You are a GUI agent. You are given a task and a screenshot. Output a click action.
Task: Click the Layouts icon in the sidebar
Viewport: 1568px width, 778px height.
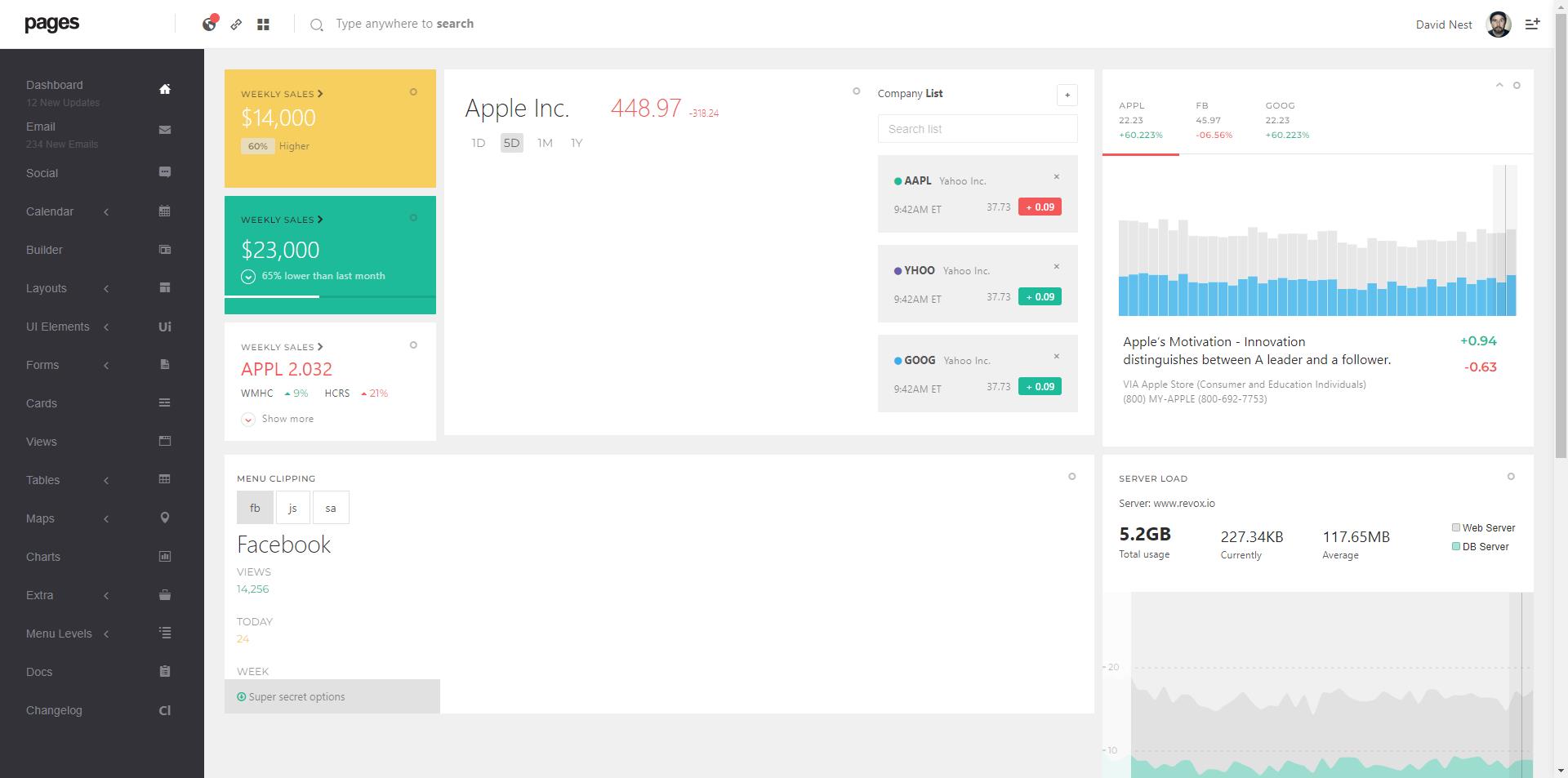(x=165, y=287)
